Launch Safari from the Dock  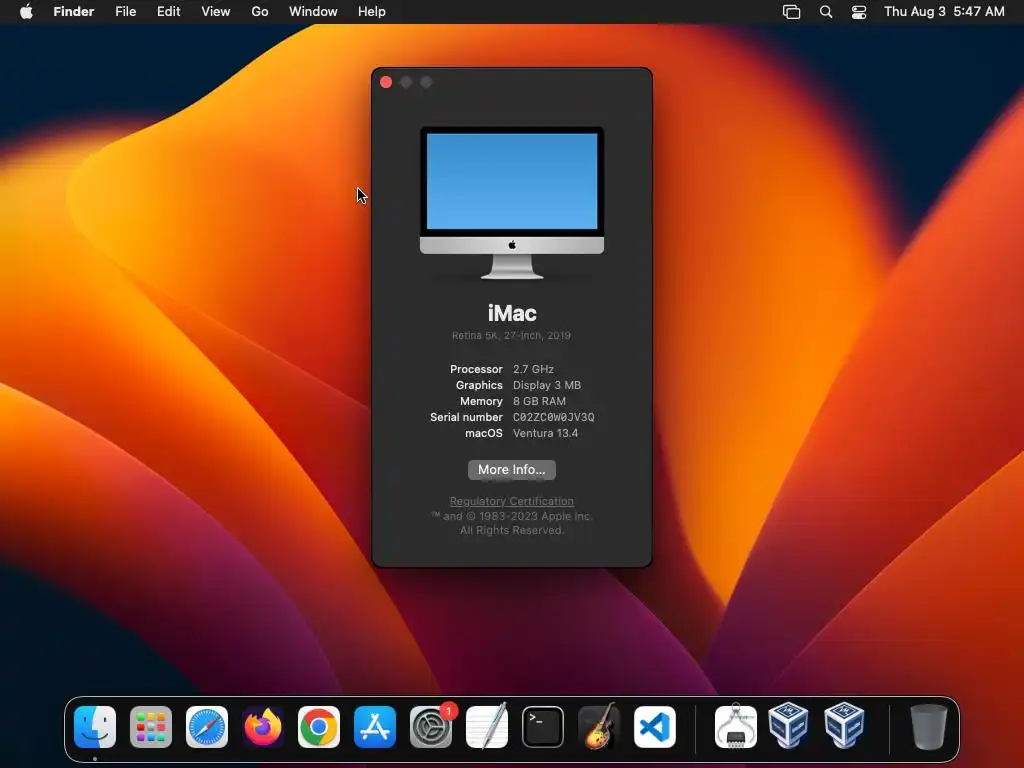click(207, 726)
